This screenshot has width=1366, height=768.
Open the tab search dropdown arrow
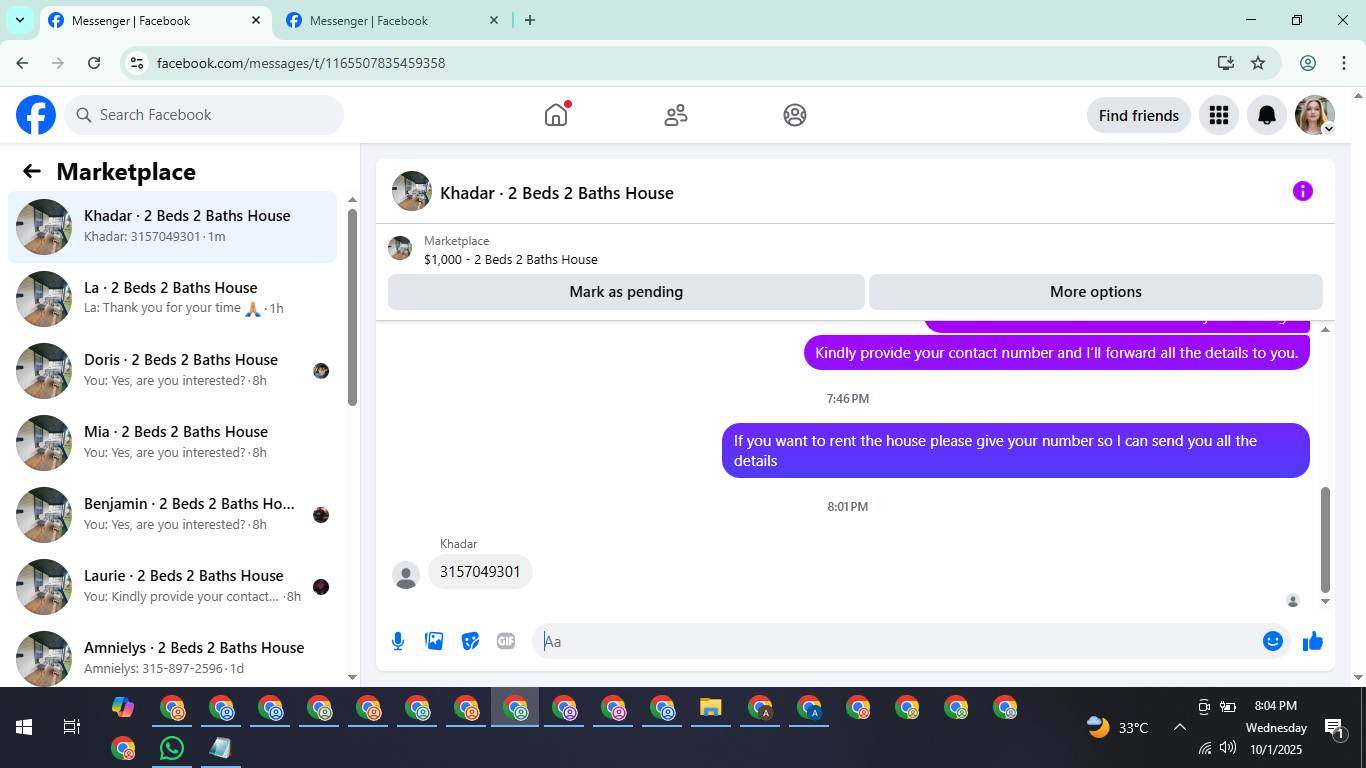coord(19,20)
